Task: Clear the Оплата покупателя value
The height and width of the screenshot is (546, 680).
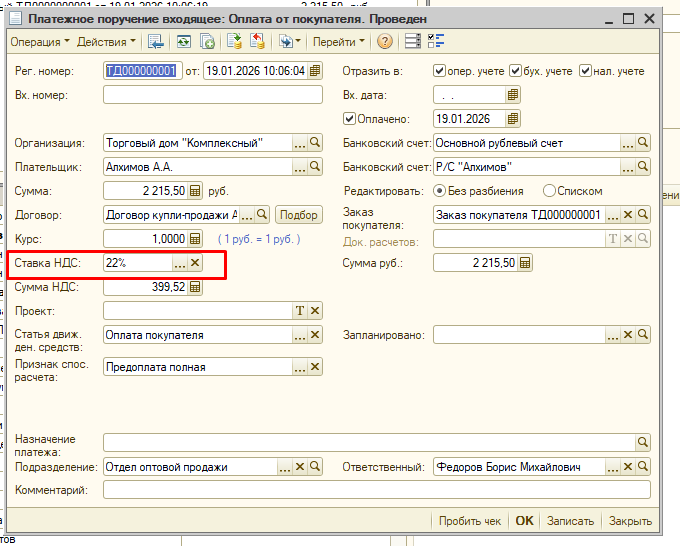Action: (x=315, y=335)
